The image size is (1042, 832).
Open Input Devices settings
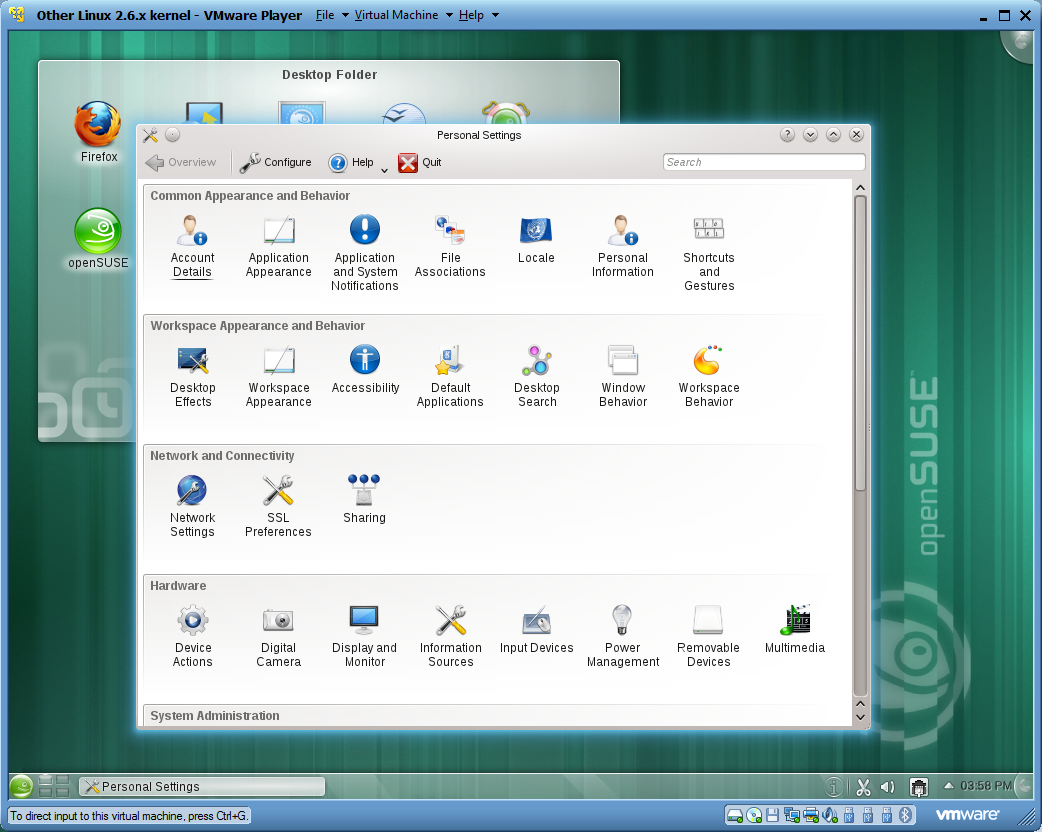(536, 629)
